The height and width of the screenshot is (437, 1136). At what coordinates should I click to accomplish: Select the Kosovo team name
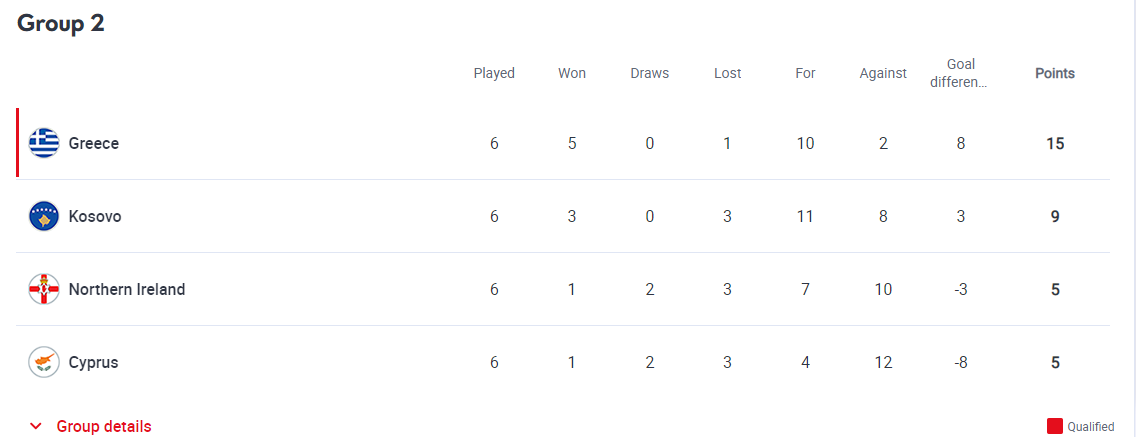pos(95,217)
